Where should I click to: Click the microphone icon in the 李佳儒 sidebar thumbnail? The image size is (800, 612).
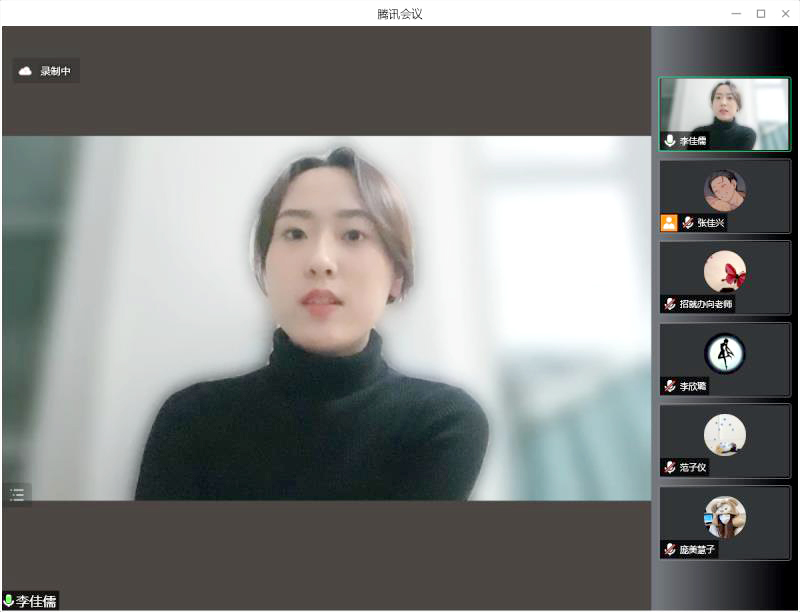click(669, 140)
